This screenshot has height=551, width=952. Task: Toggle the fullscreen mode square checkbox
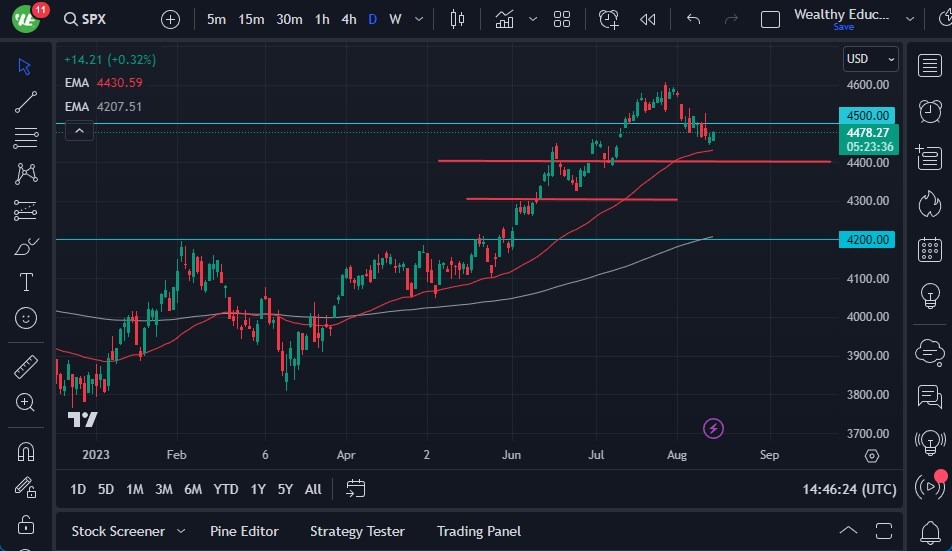pyautogui.click(x=770, y=19)
